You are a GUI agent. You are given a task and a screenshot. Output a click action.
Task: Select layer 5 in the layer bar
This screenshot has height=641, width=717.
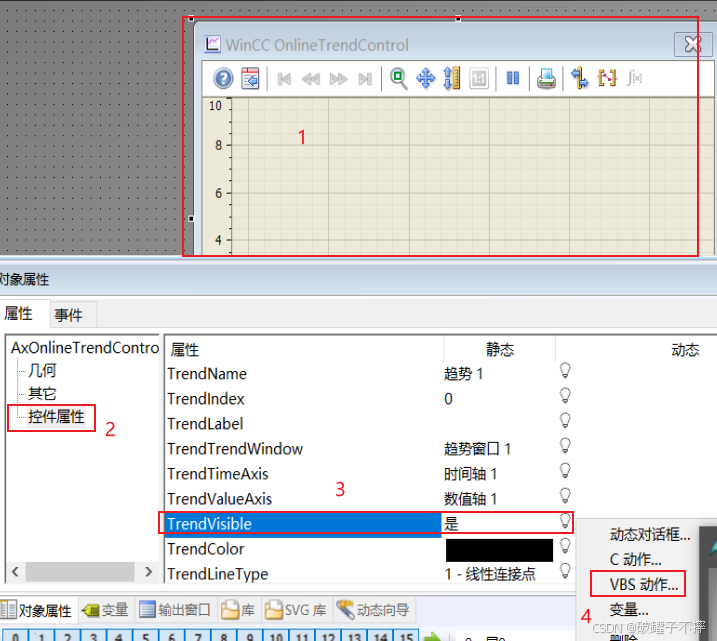pyautogui.click(x=145, y=636)
